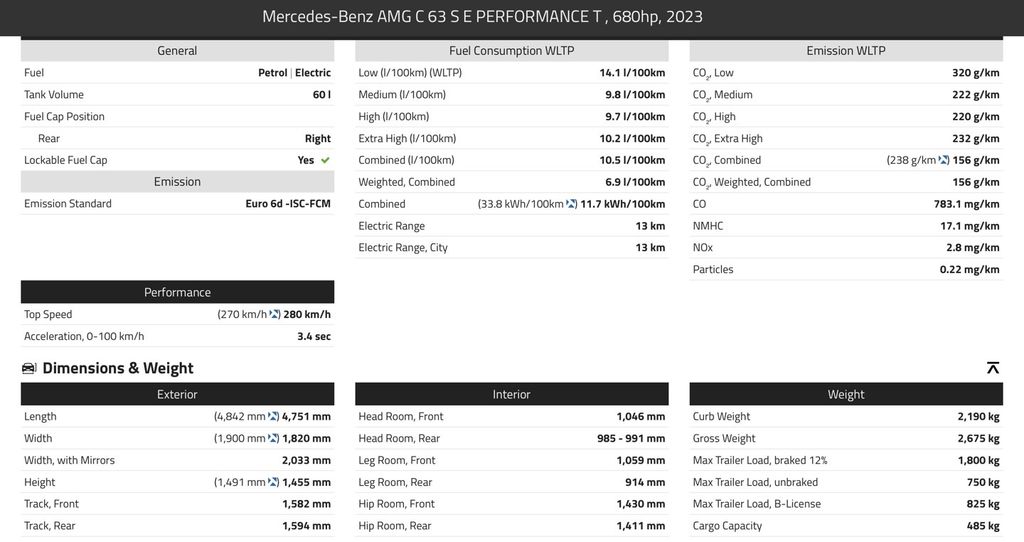Viewport: 1024px width, 542px height.
Task: Click comparison icon in Length row
Action: point(274,417)
